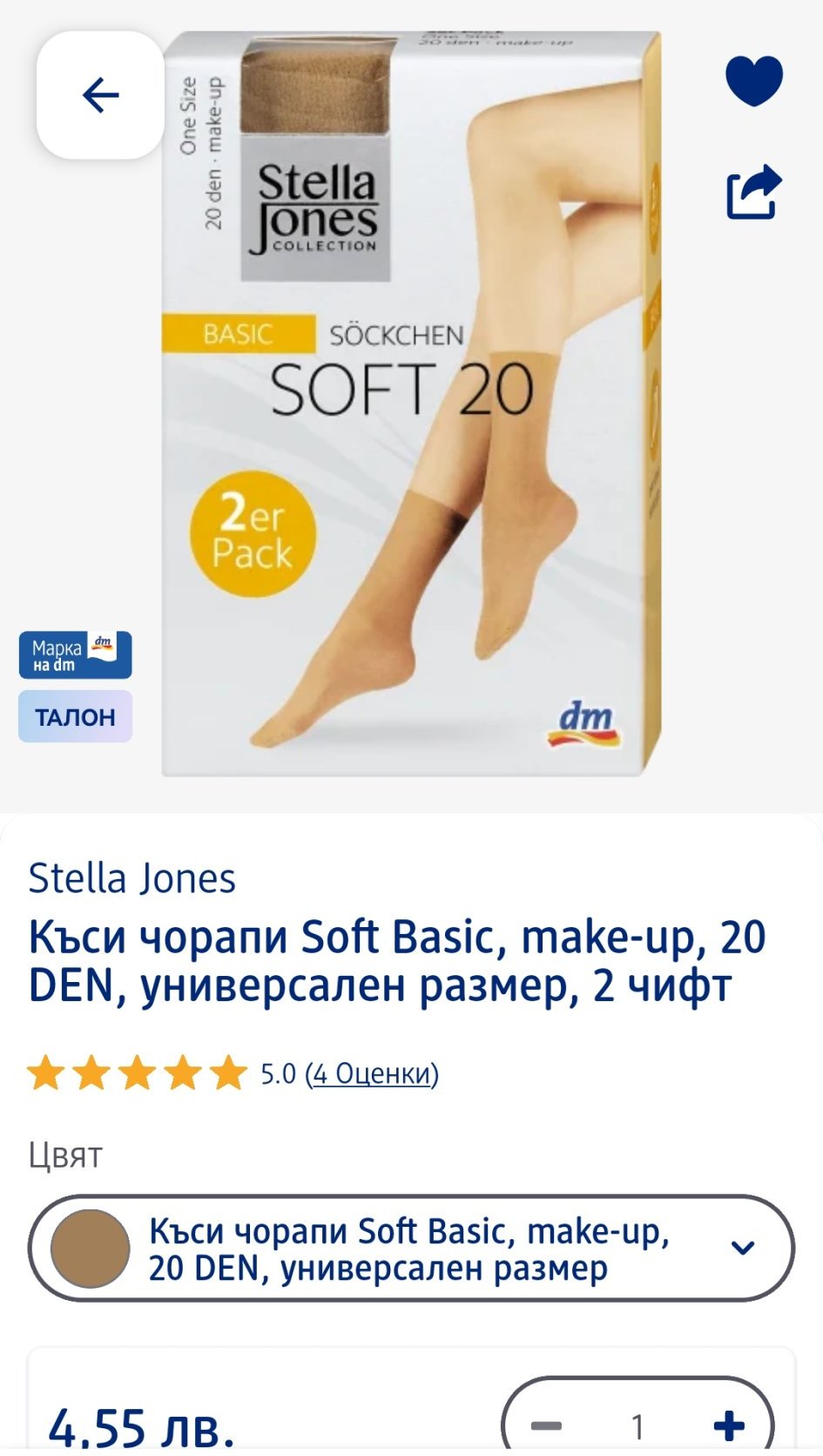823x1456 pixels.
Task: Tap the quantity value 1 field
Action: 637,1426
